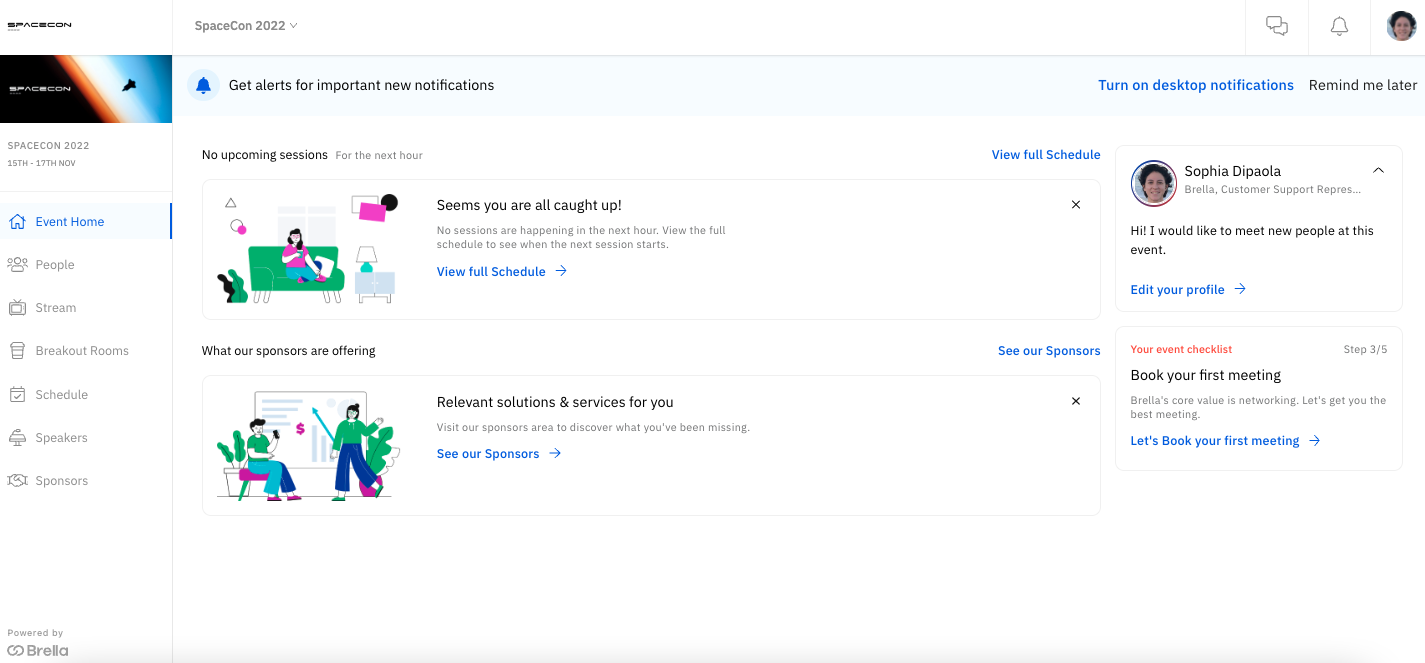Image resolution: width=1425 pixels, height=663 pixels.
Task: Click 'No upcoming sessions' heading
Action: [x=265, y=155]
